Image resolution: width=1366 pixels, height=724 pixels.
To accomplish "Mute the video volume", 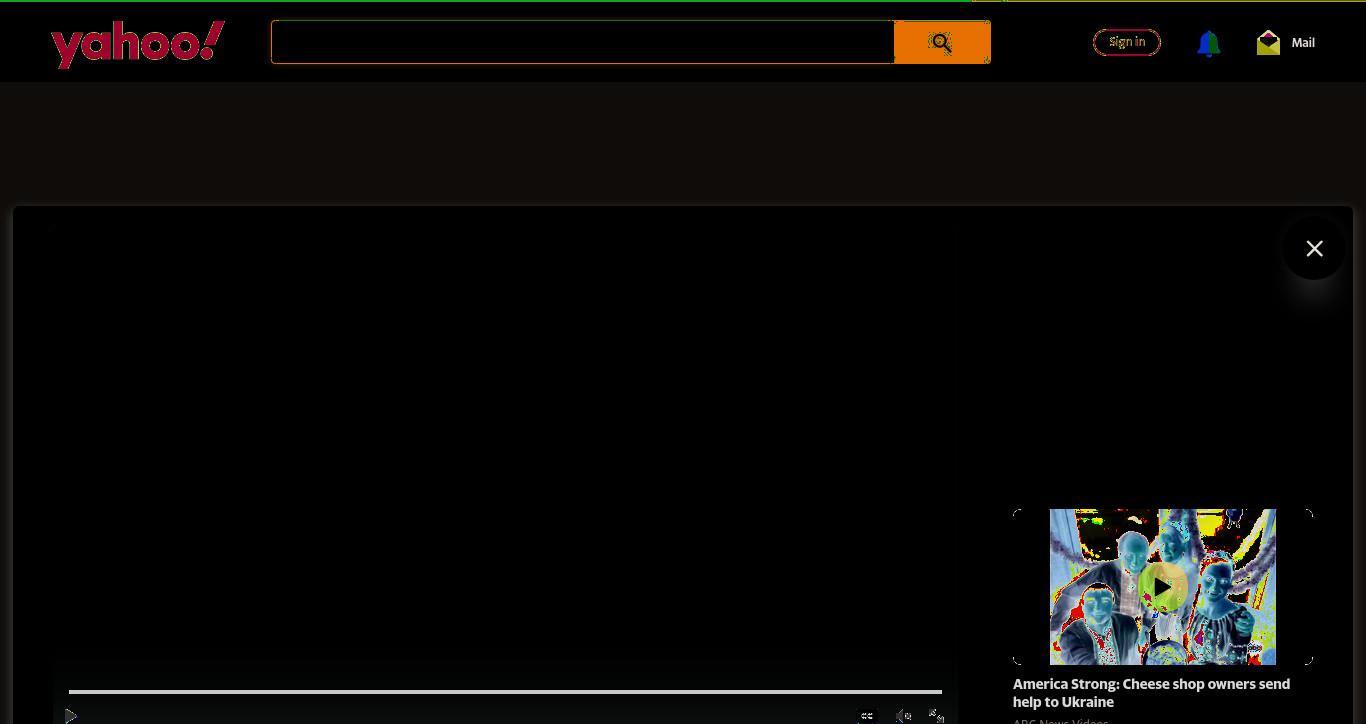I will point(903,716).
